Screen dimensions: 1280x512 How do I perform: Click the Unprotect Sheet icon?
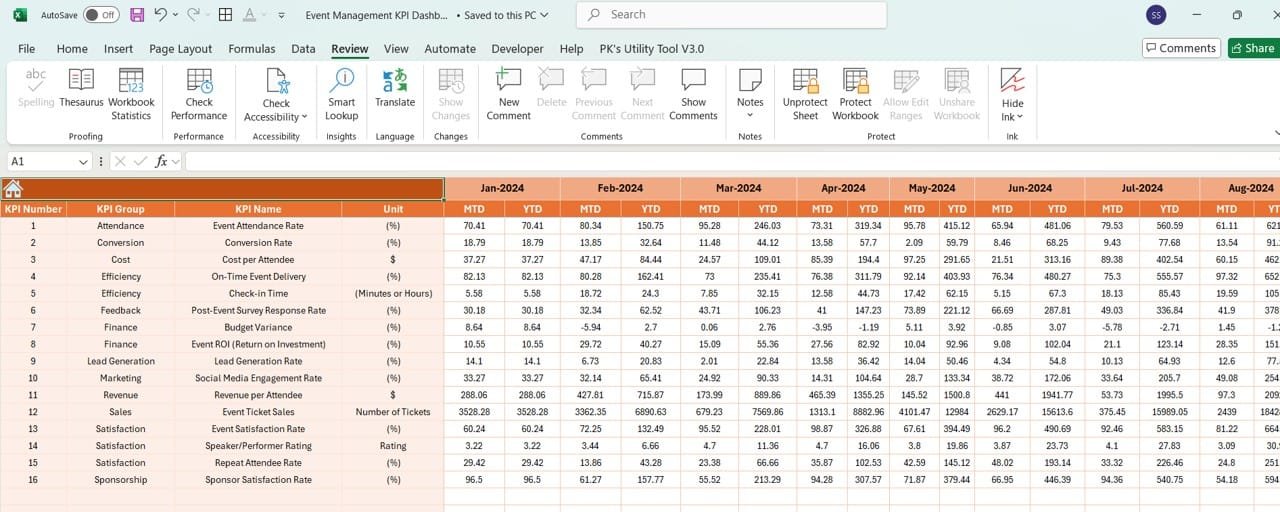pos(805,81)
